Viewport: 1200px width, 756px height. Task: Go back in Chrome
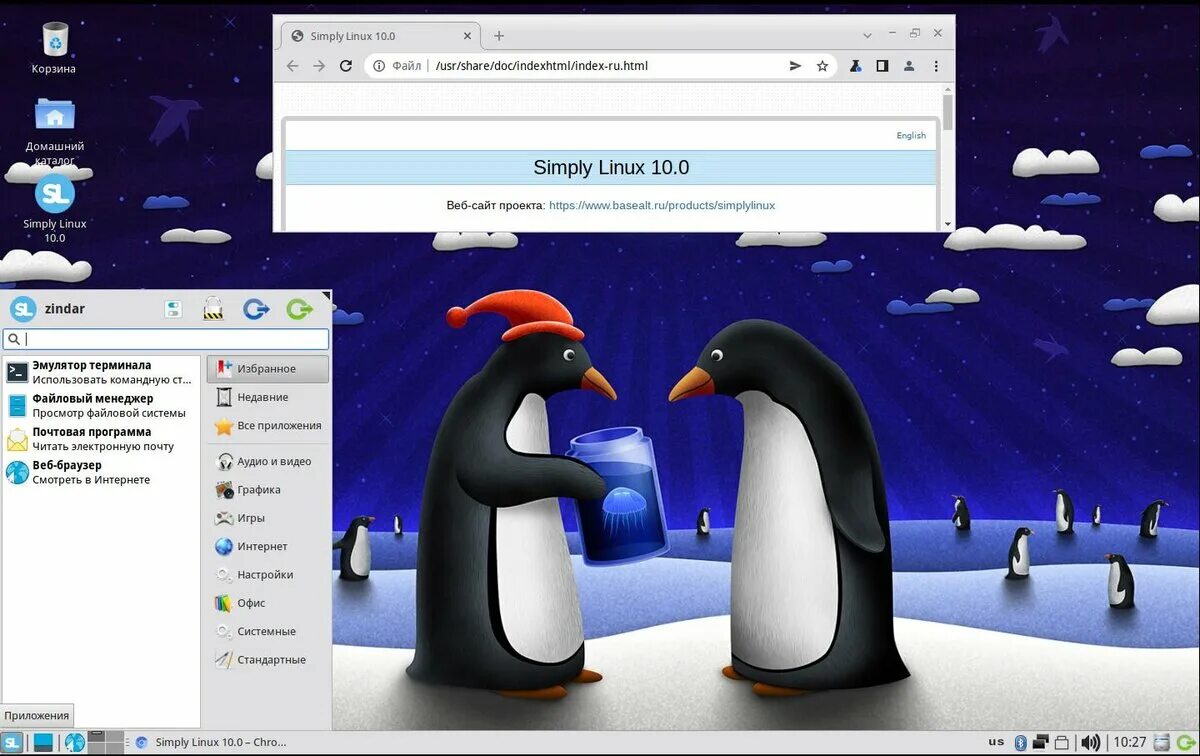pos(292,66)
